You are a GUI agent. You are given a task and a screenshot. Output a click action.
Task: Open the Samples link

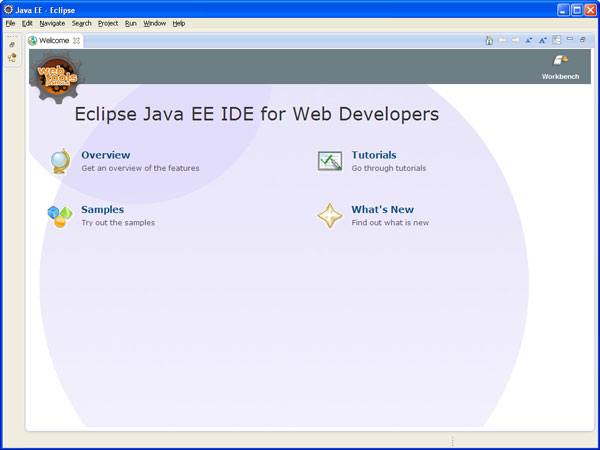(x=103, y=209)
